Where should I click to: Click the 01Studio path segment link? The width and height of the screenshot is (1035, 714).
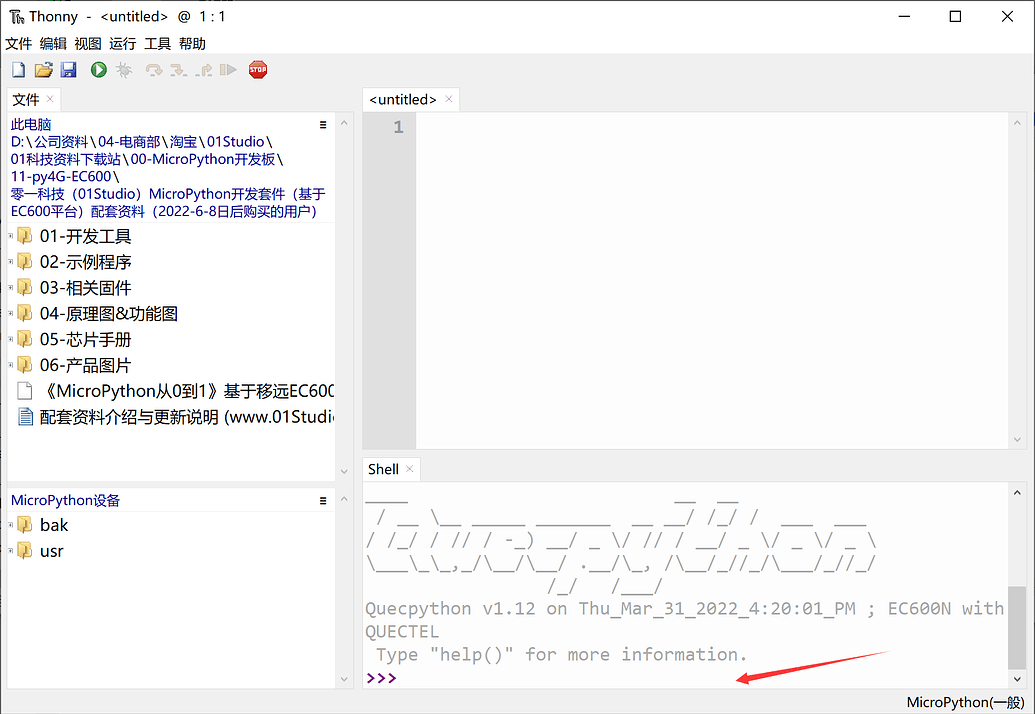(x=236, y=141)
